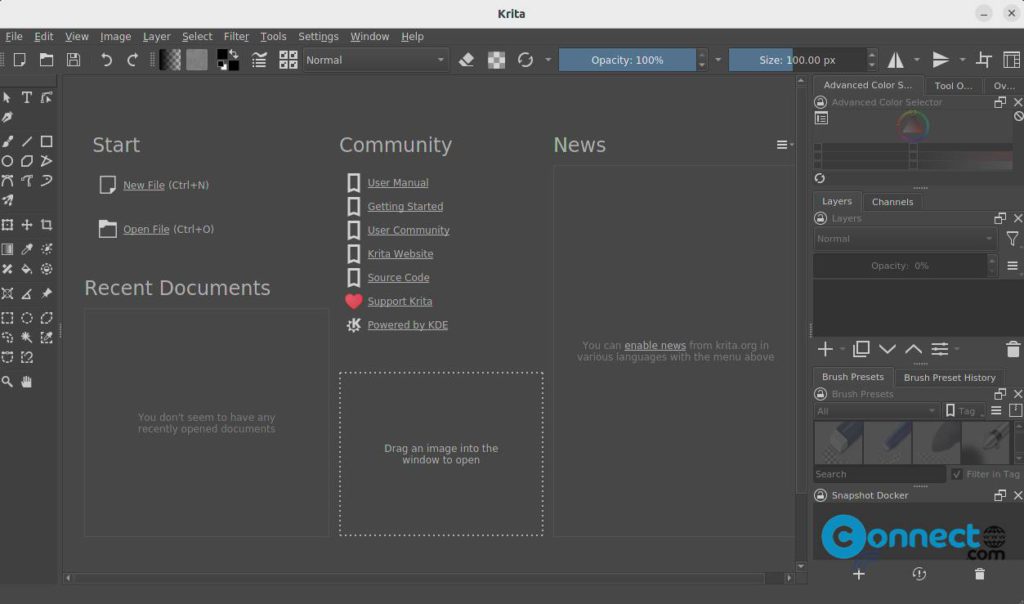The height and width of the screenshot is (604, 1024).
Task: Open the News hamburger menu
Action: click(781, 144)
